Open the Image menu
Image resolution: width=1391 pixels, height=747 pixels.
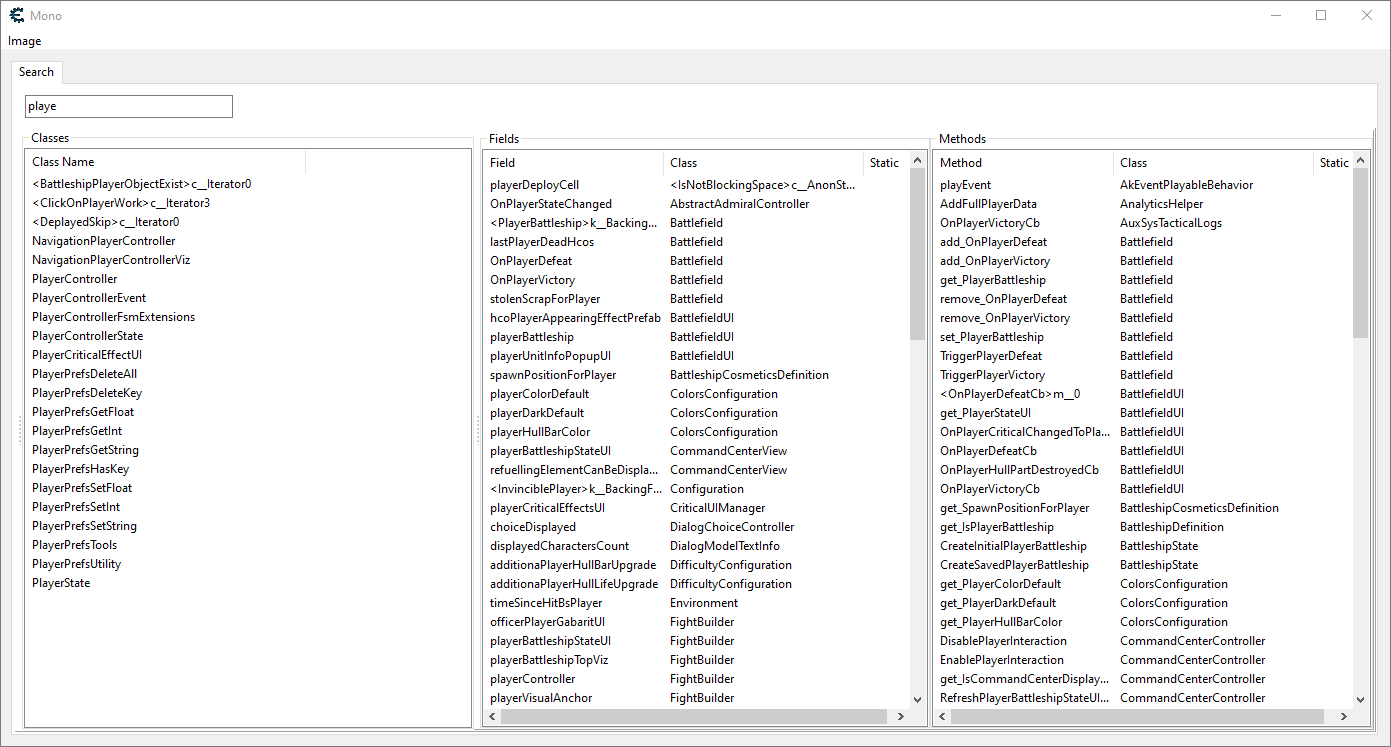pyautogui.click(x=25, y=41)
